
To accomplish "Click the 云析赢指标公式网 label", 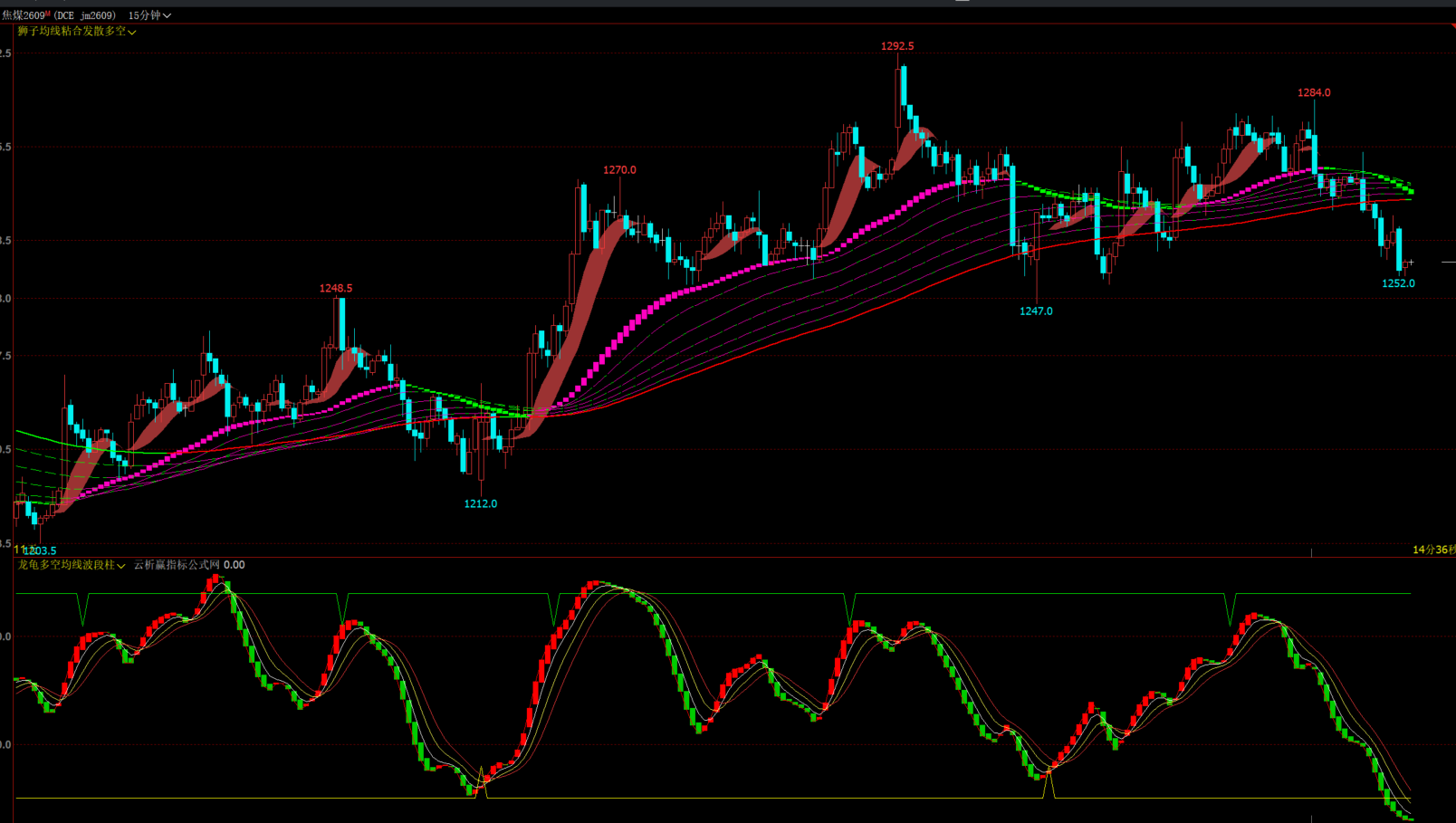I will pos(177,565).
